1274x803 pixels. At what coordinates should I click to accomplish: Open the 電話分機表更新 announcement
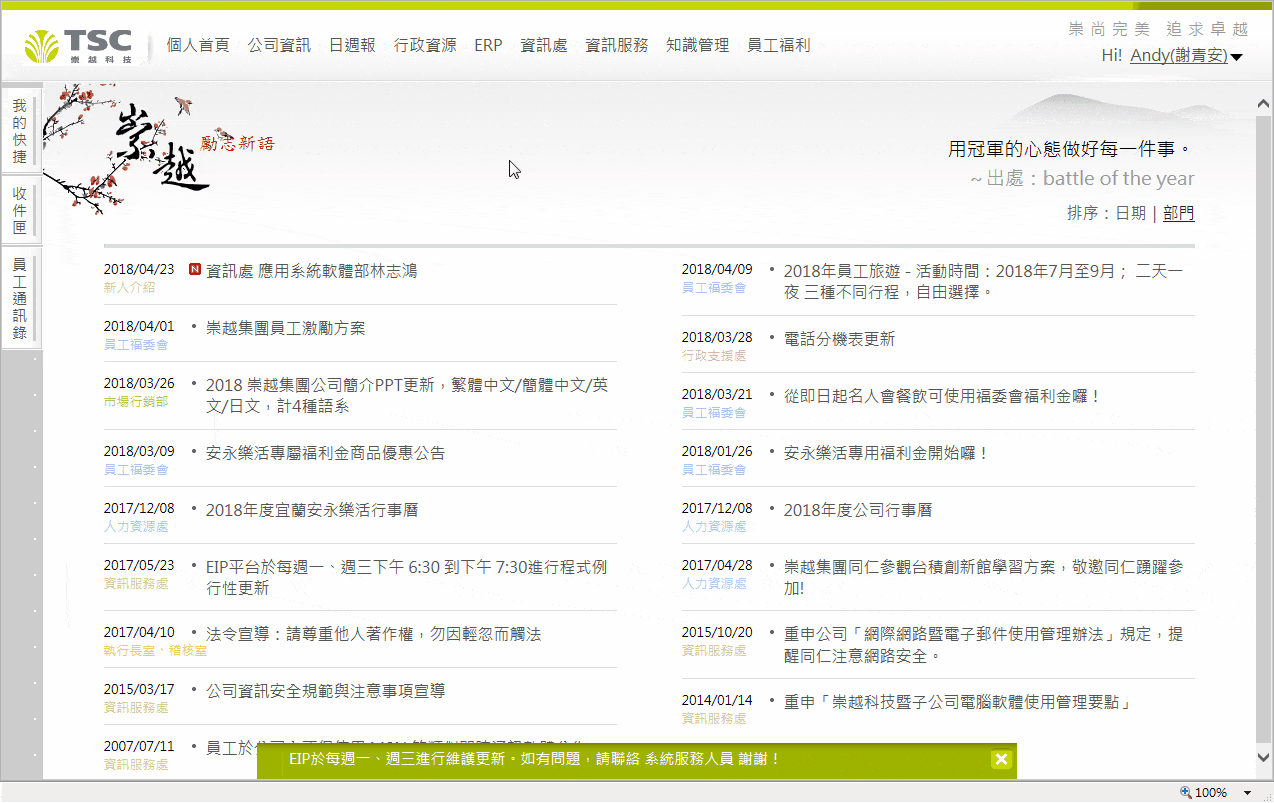point(839,339)
